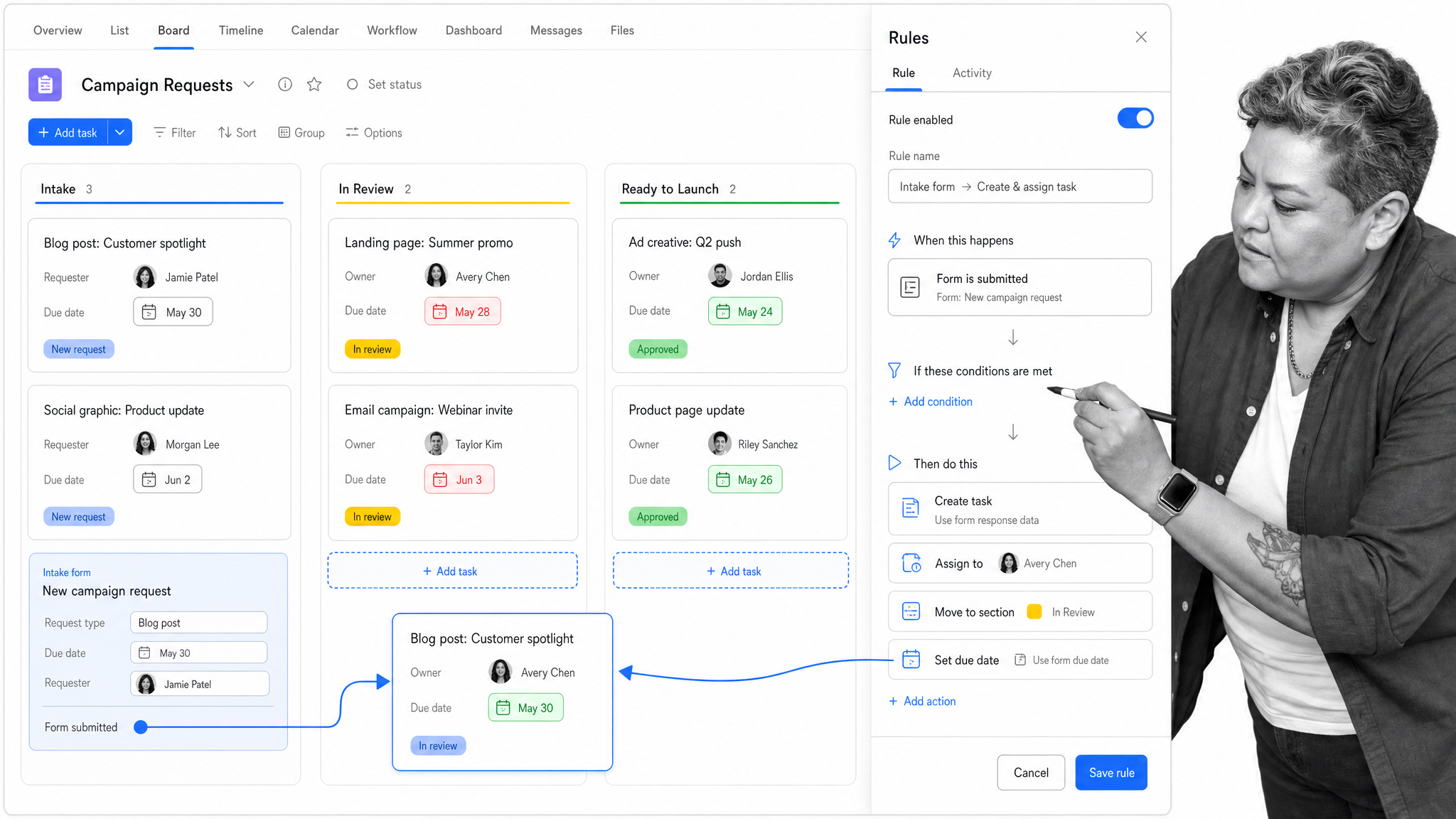Click the New request tag on Social graphic card

pos(79,516)
